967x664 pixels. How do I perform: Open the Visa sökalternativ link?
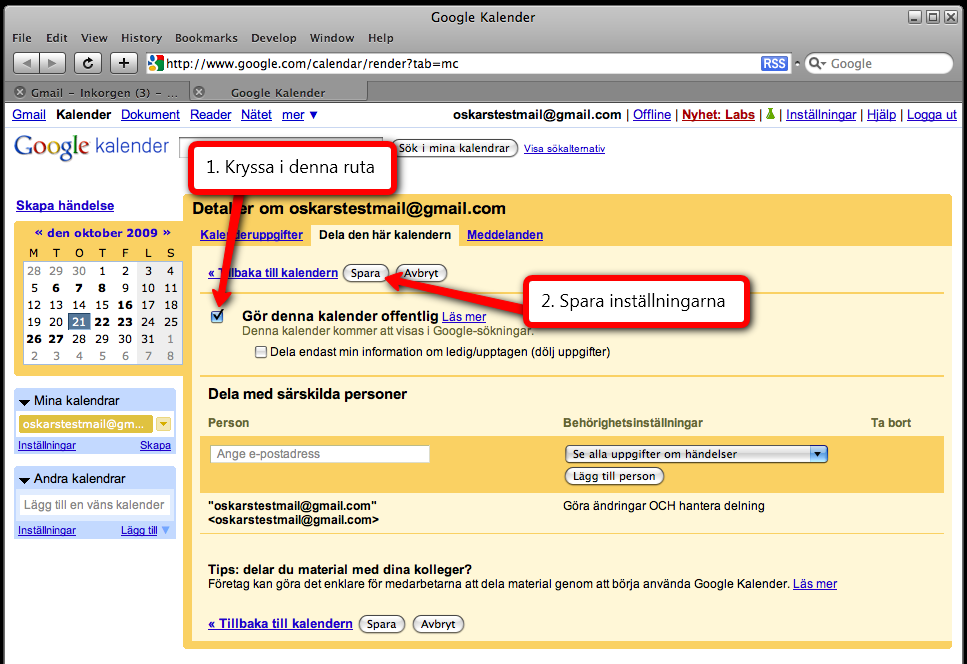(564, 149)
